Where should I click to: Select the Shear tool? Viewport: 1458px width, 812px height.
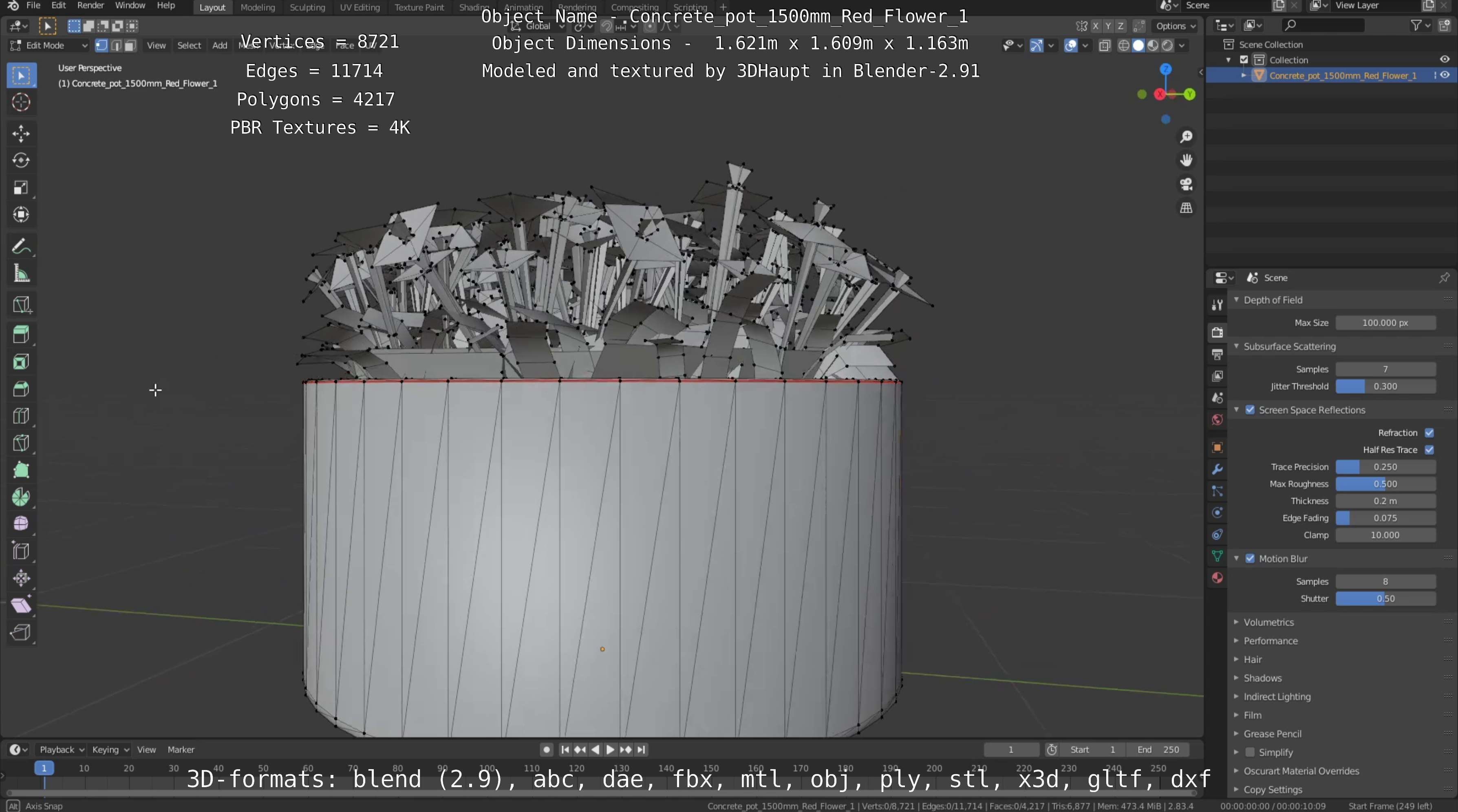tap(22, 605)
